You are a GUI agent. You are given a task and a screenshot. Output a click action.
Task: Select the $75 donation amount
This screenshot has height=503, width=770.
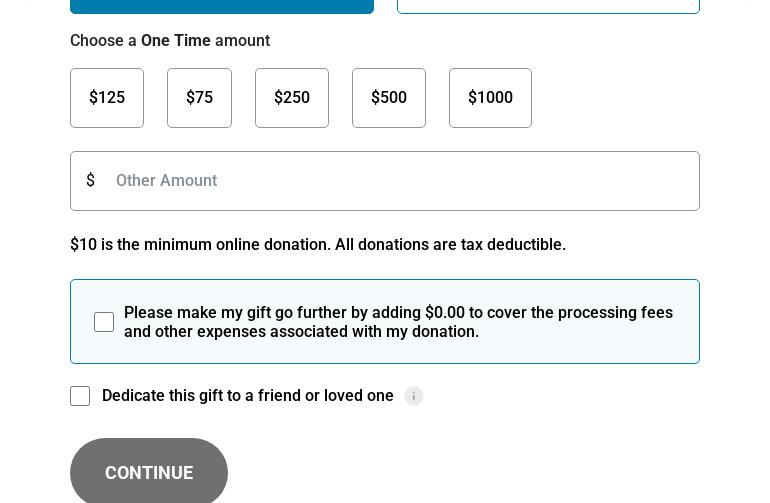[199, 98]
